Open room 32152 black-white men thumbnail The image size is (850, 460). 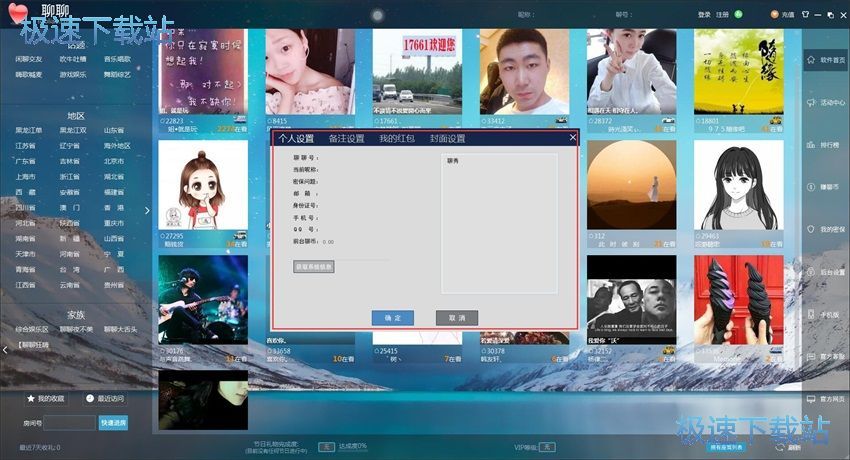click(x=632, y=300)
